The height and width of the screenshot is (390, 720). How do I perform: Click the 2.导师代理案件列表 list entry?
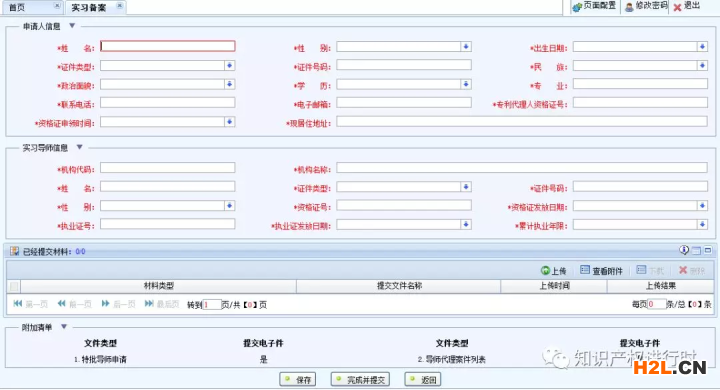pyautogui.click(x=451, y=359)
